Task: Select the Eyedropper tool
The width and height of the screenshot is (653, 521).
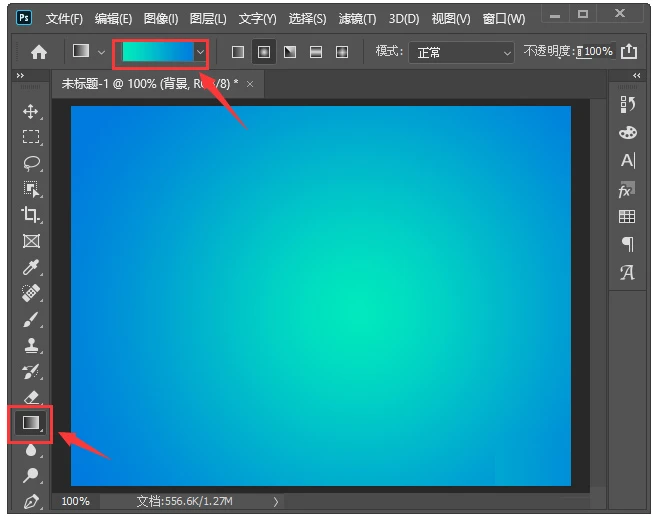Action: tap(31, 267)
